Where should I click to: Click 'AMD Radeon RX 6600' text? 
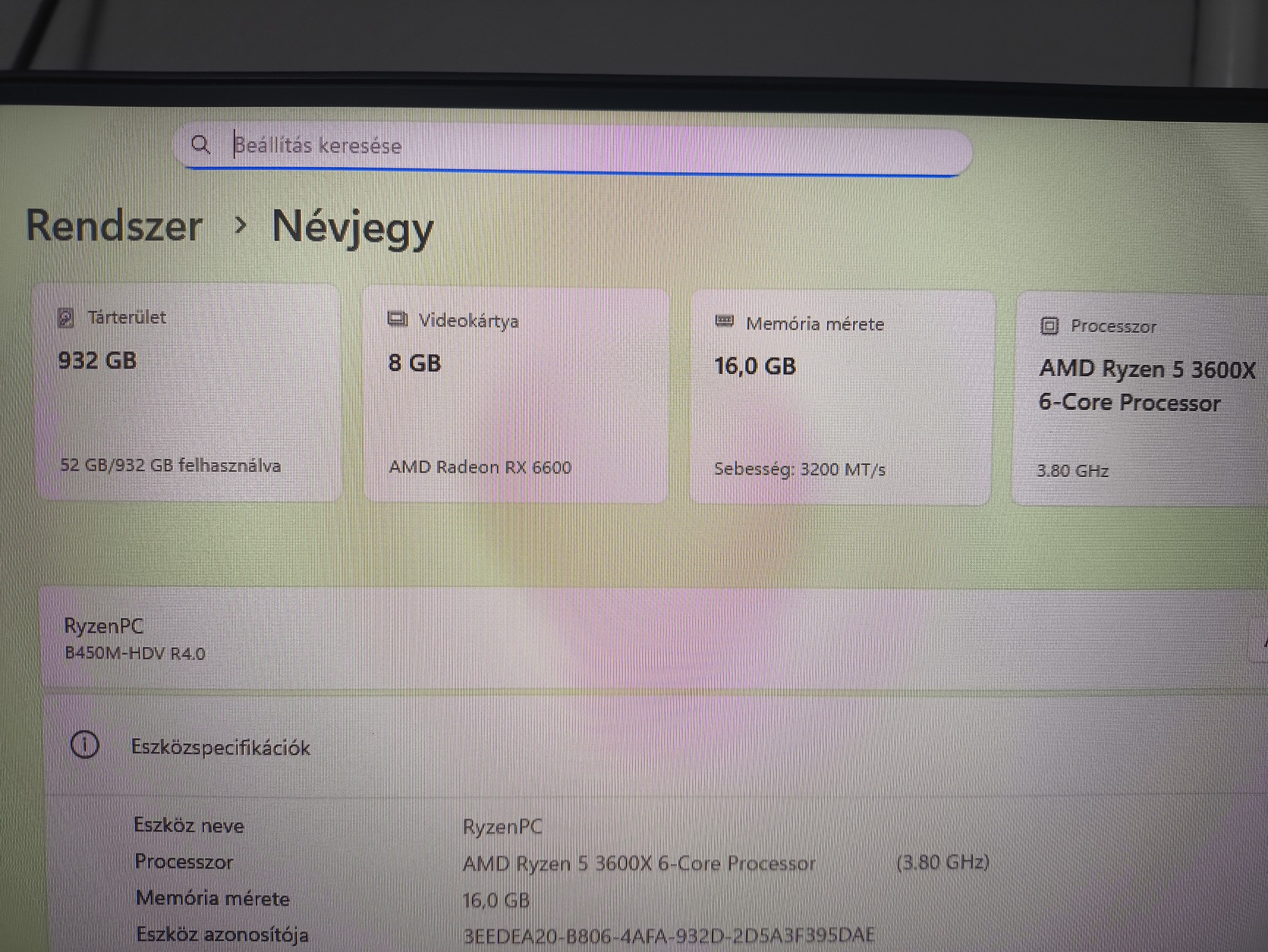(x=480, y=467)
